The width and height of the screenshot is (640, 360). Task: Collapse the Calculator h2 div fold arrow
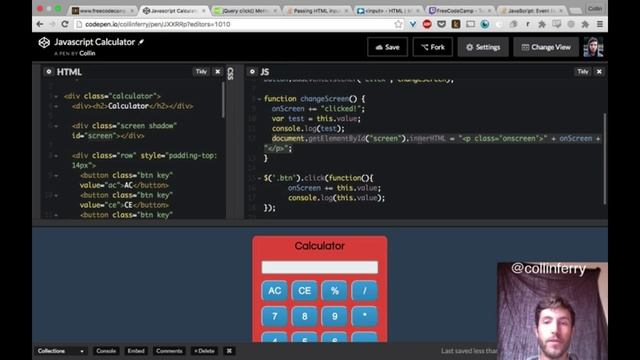click(56, 106)
